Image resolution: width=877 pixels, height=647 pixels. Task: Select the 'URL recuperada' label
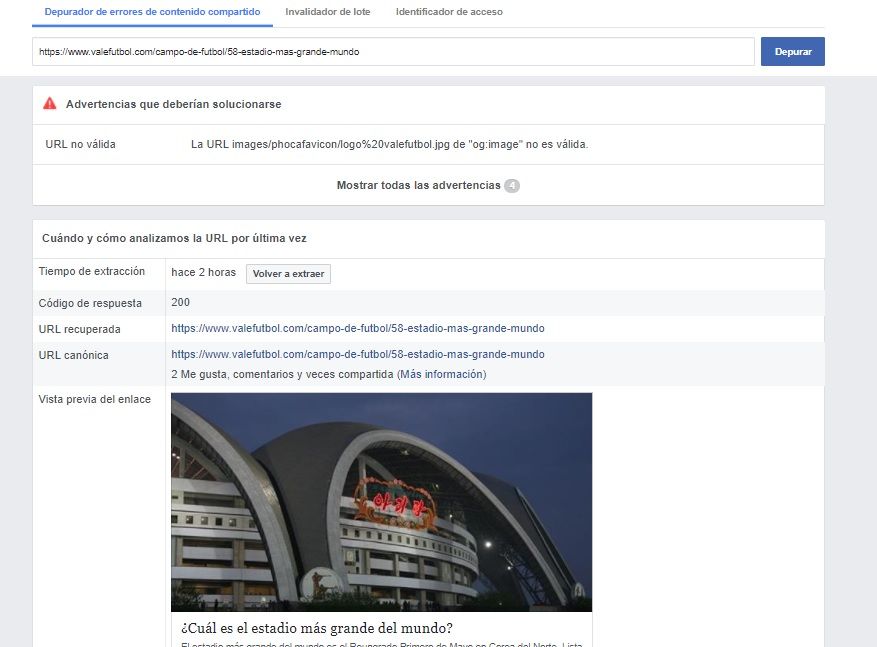(x=79, y=329)
